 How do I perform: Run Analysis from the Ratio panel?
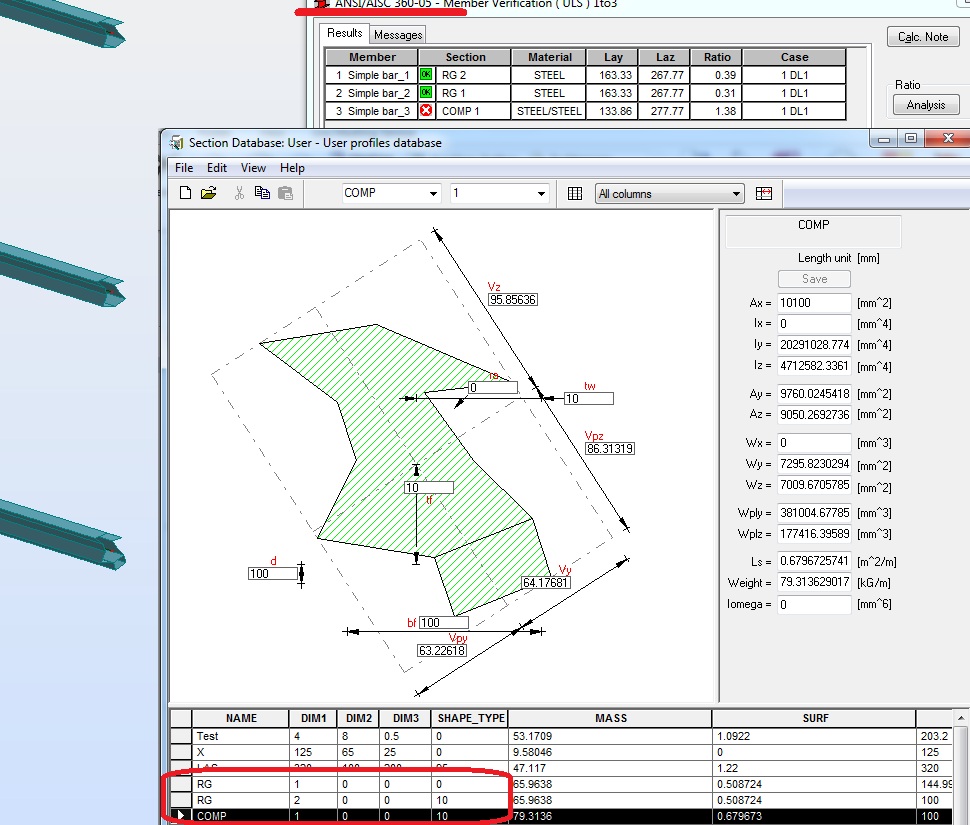[926, 104]
